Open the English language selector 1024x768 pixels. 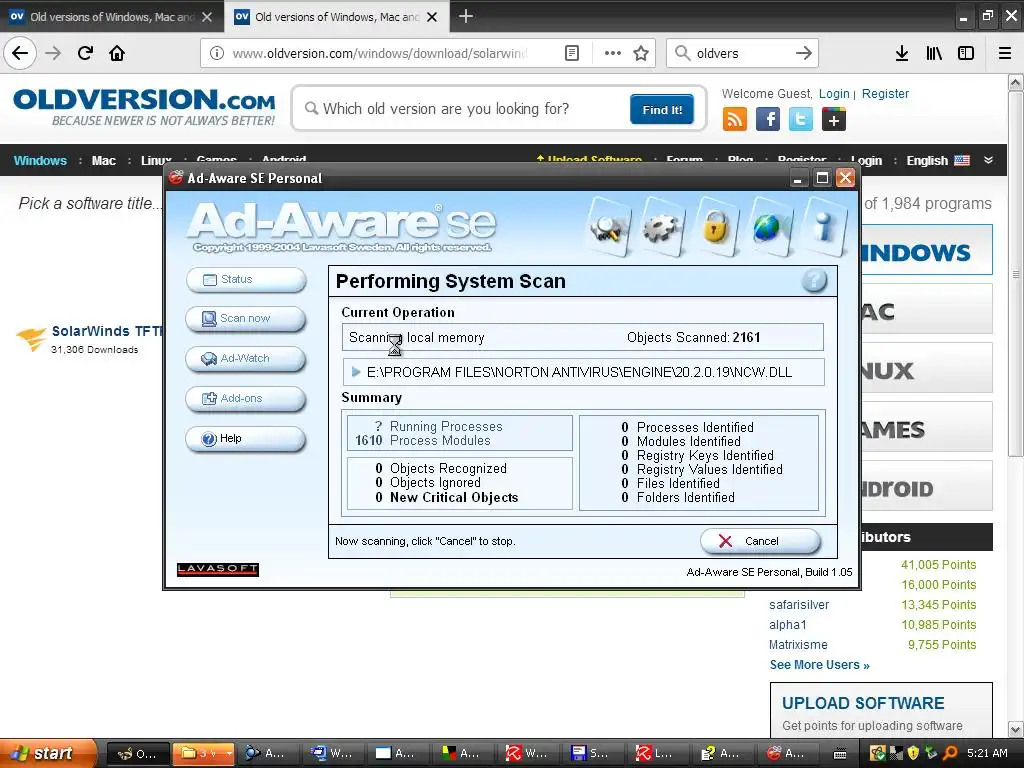(x=938, y=161)
